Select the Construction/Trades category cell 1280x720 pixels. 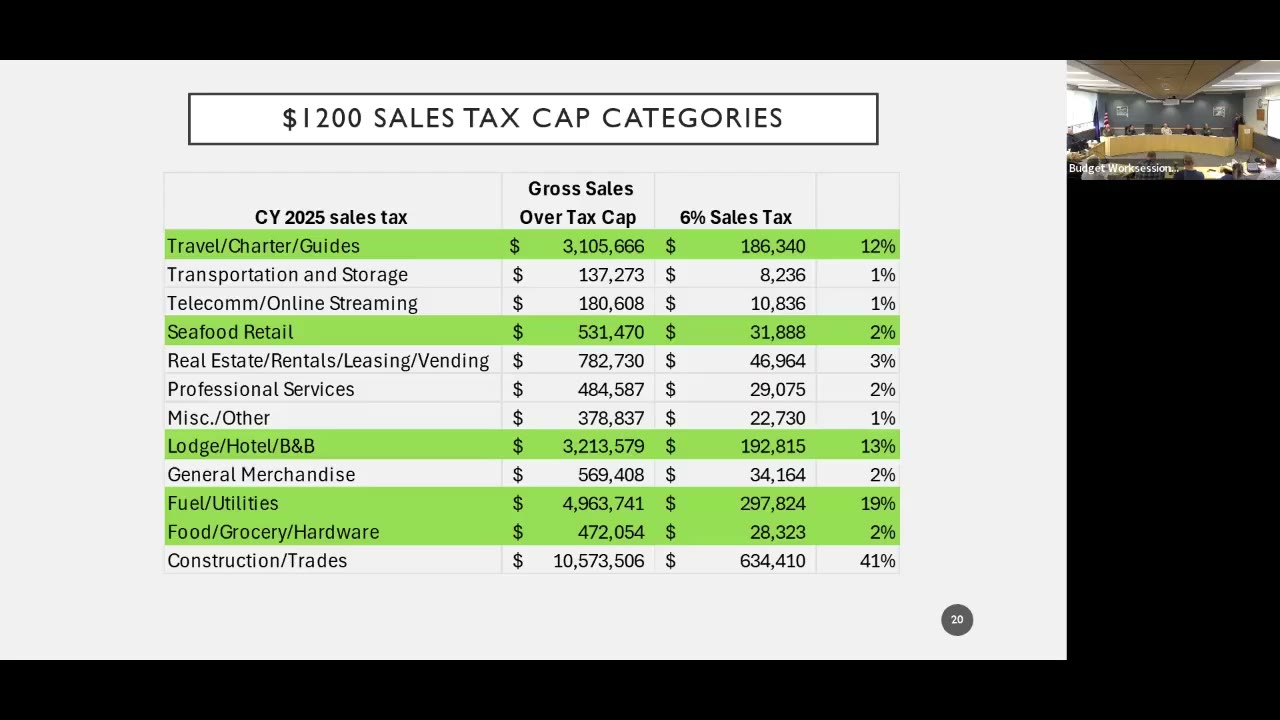point(257,561)
